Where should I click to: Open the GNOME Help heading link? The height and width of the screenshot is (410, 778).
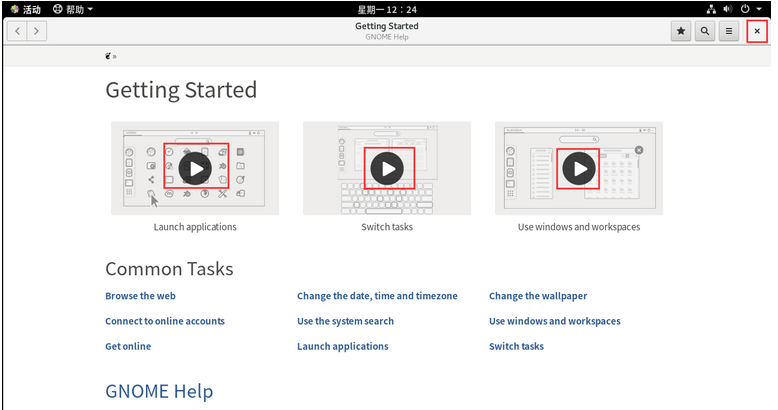click(159, 392)
